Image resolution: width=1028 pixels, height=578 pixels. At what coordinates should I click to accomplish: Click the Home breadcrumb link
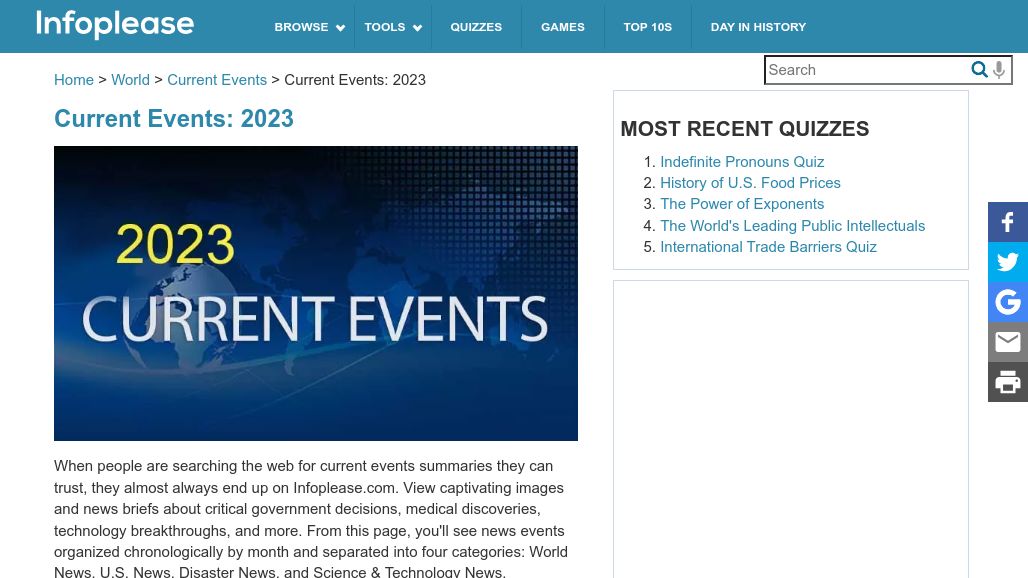[74, 80]
